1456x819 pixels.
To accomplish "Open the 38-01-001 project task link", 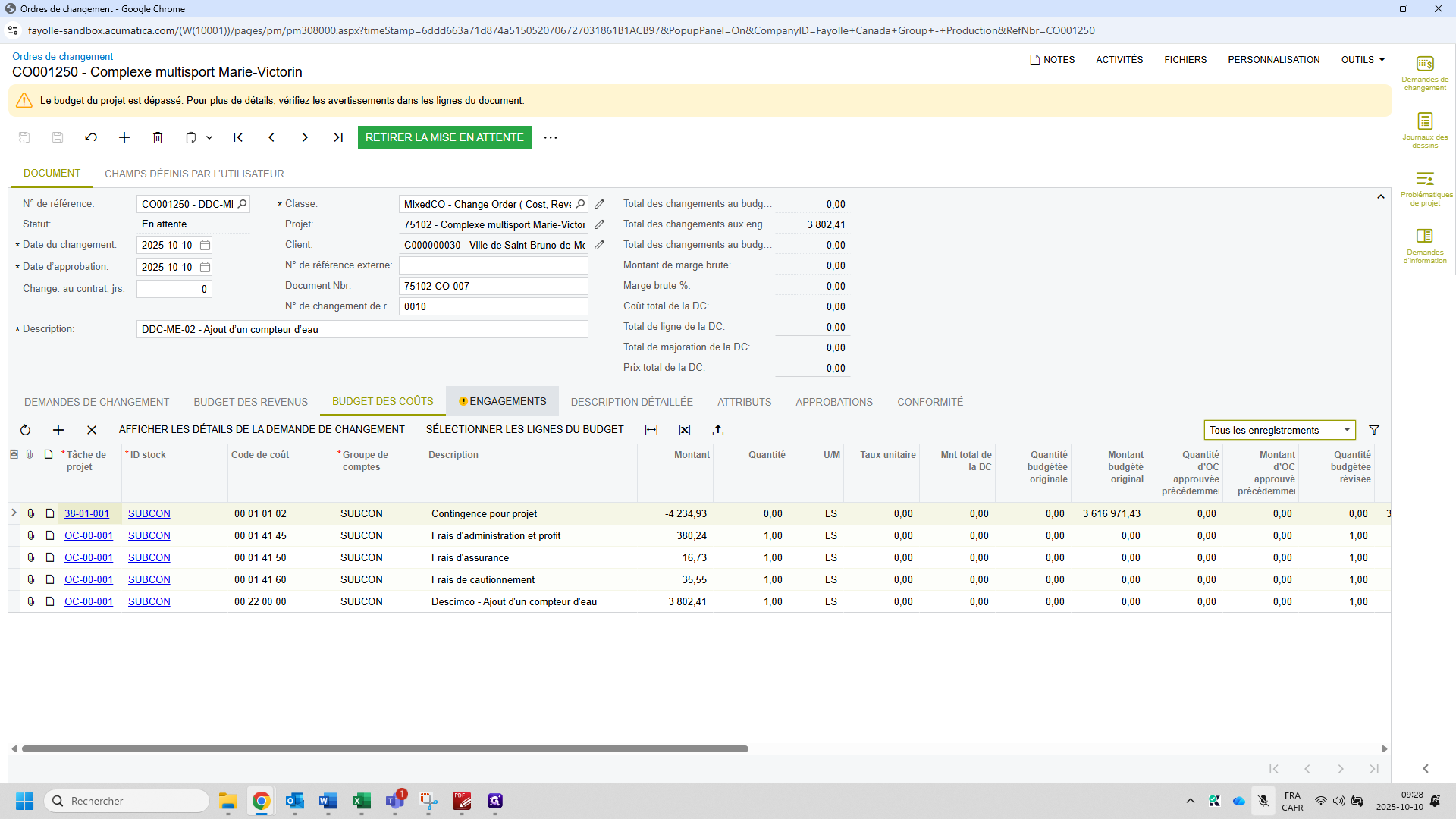I will 86,513.
